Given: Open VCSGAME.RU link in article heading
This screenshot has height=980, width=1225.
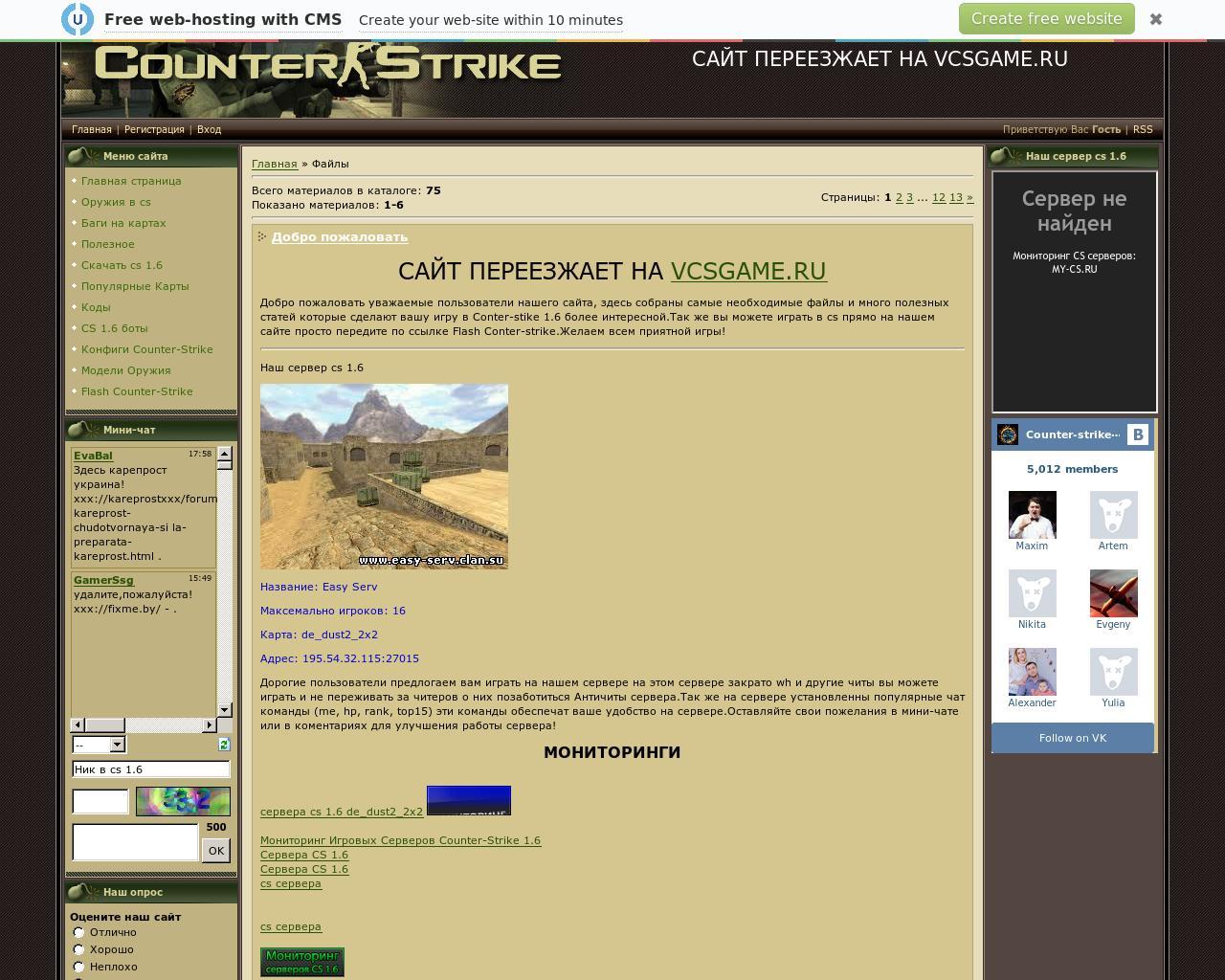Looking at the screenshot, I should pyautogui.click(x=748, y=271).
